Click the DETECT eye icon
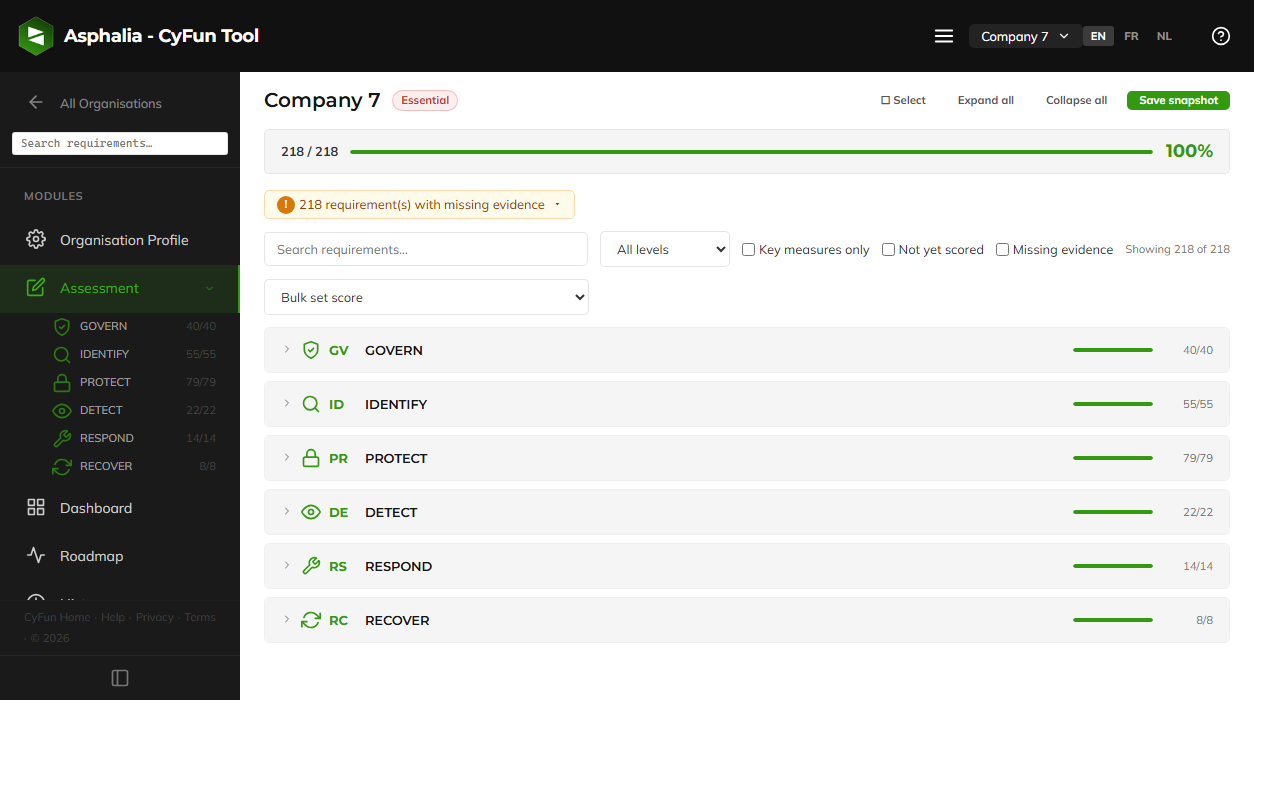1280x800 pixels. 60,409
